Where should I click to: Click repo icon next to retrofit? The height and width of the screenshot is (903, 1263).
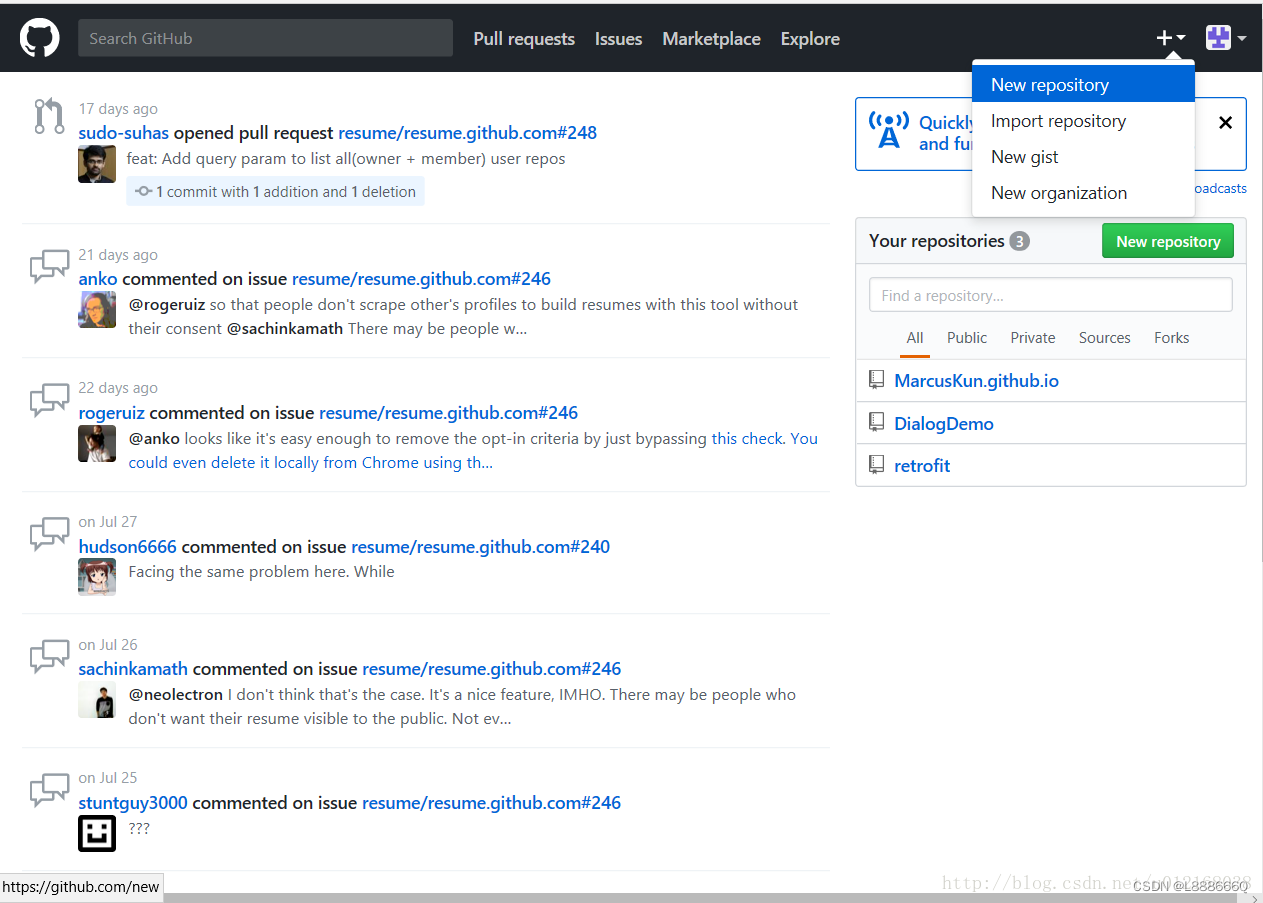point(877,465)
